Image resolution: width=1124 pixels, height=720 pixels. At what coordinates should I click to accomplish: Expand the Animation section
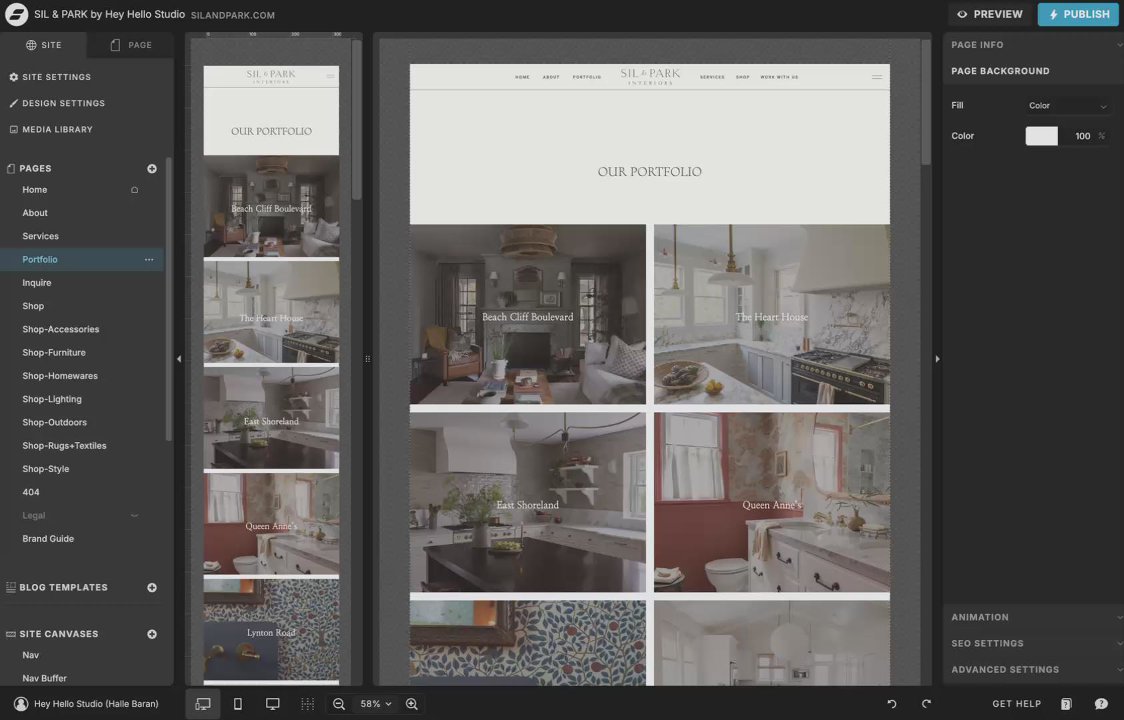[1032, 617]
